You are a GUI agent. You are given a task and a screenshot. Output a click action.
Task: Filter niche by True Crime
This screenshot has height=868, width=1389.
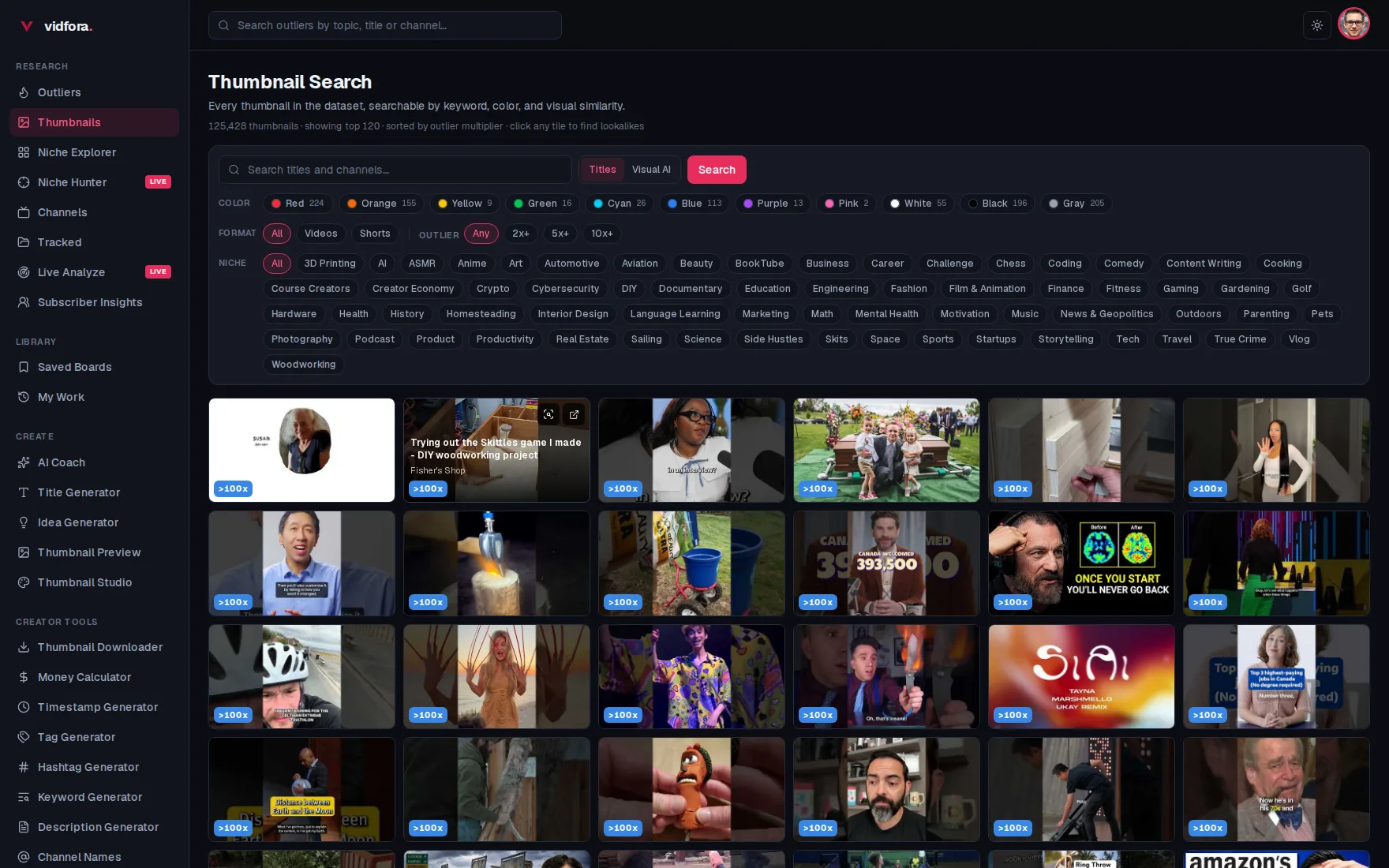[x=1240, y=339]
